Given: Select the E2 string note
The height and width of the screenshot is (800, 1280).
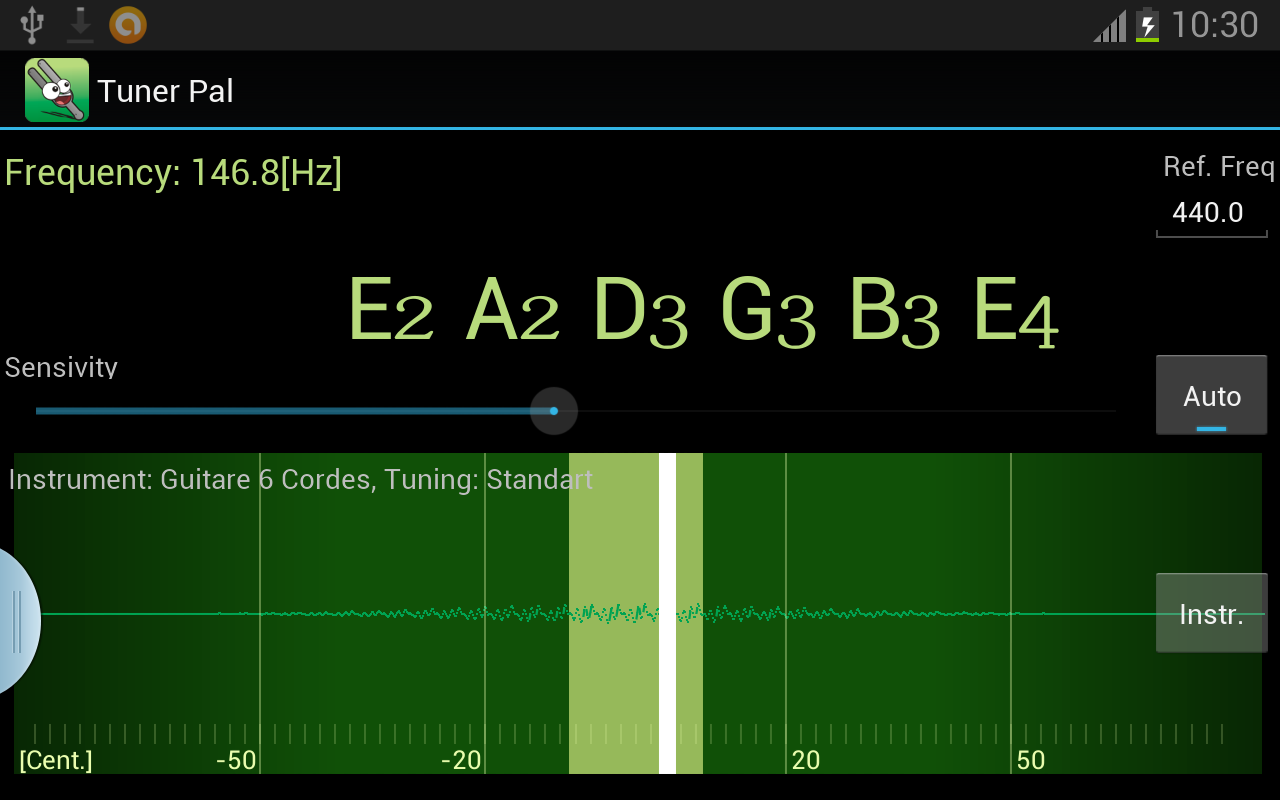Looking at the screenshot, I should [x=390, y=311].
